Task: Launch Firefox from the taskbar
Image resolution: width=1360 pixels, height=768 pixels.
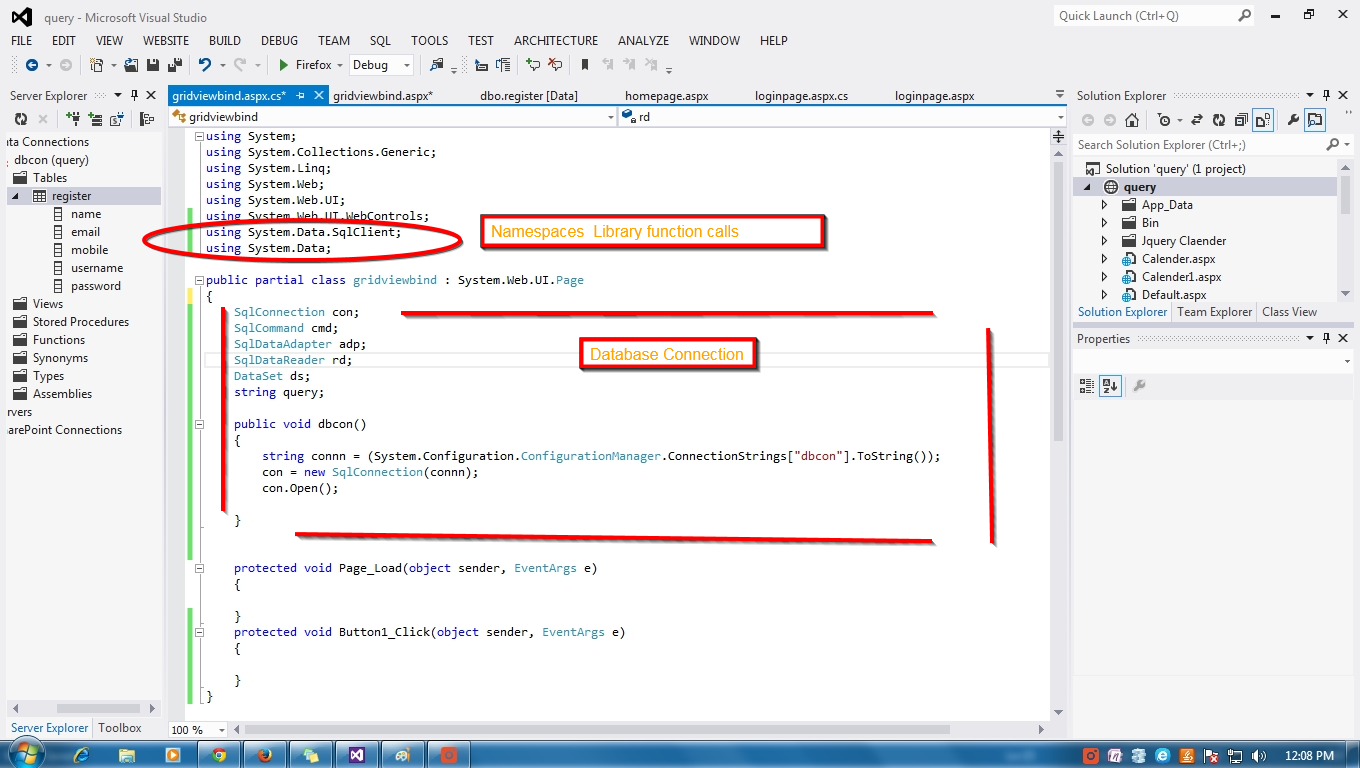Action: [264, 753]
